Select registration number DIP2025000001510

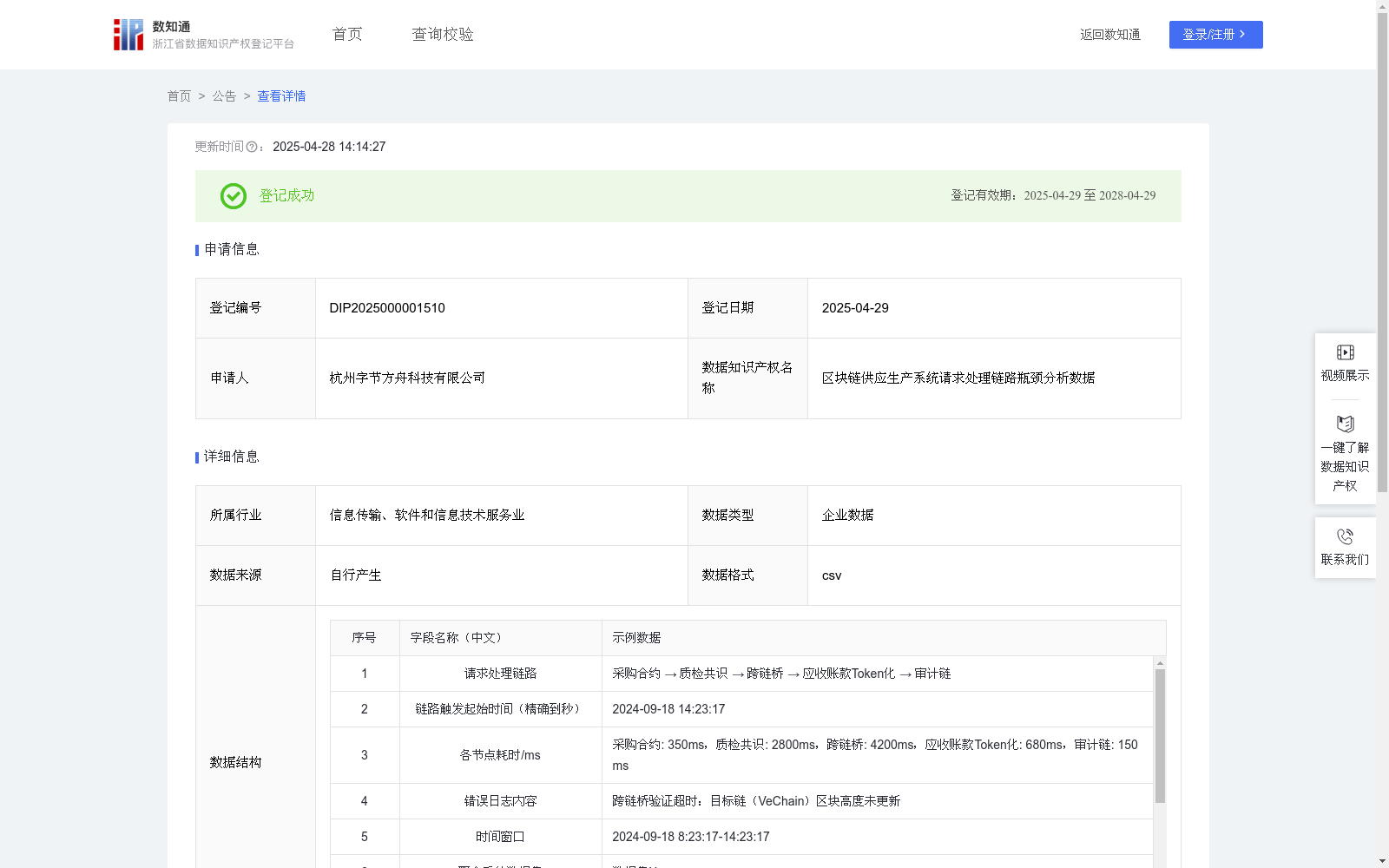[x=387, y=308]
